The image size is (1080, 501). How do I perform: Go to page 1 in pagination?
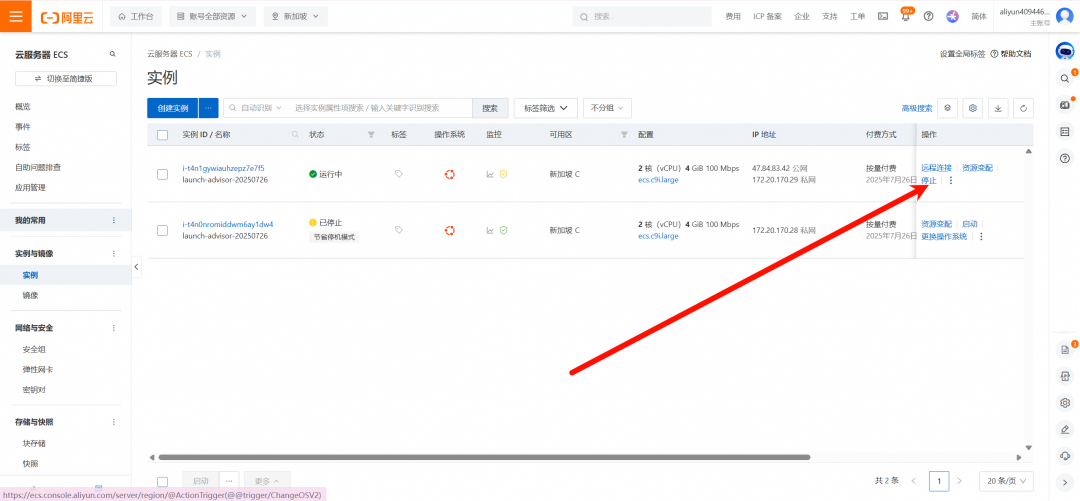(939, 480)
